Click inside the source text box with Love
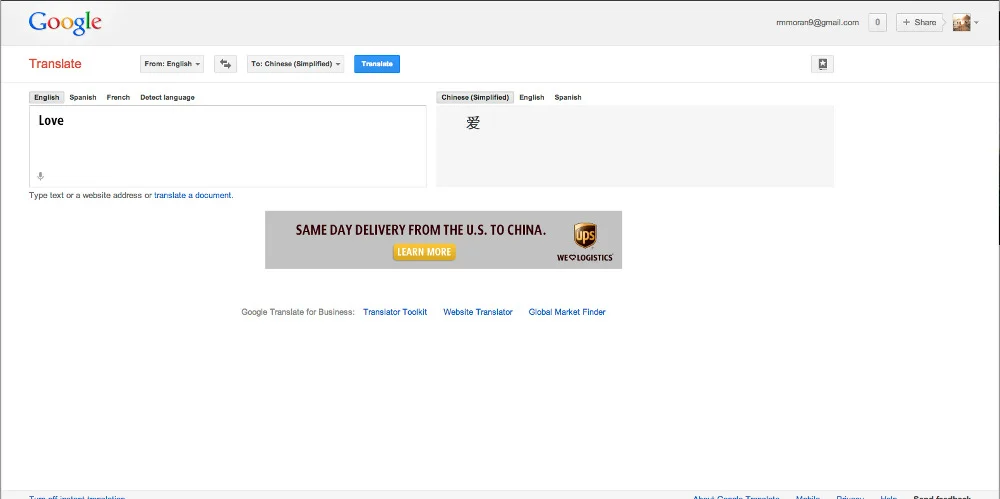Screen dimensions: 1000x499 228,146
